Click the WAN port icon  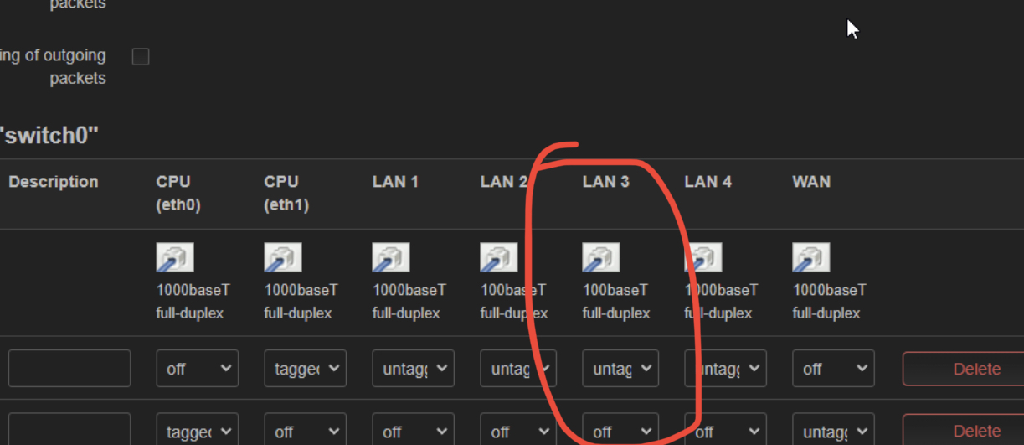click(x=811, y=257)
